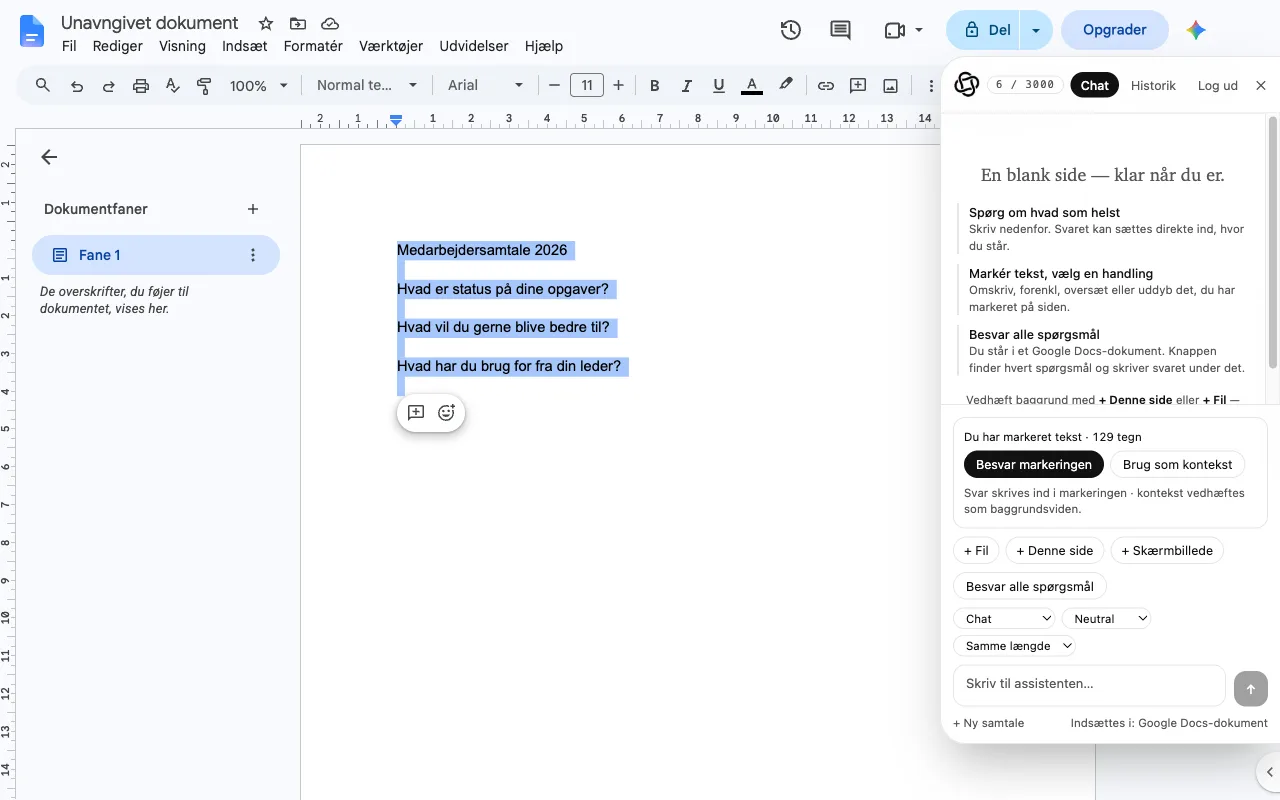Toggle italic formatting
Viewport: 1280px width, 800px height.
tap(686, 86)
